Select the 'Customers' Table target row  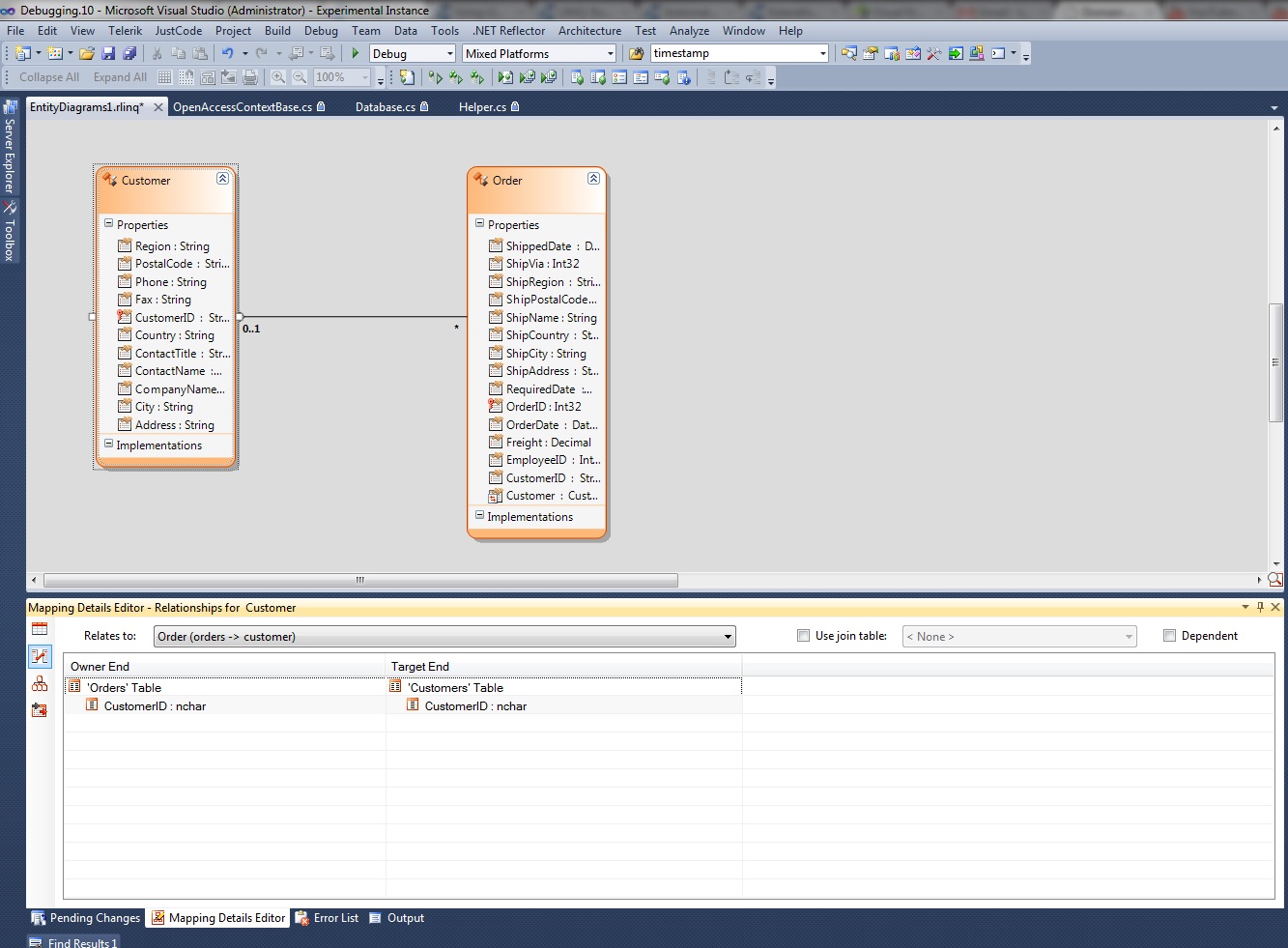coord(563,687)
